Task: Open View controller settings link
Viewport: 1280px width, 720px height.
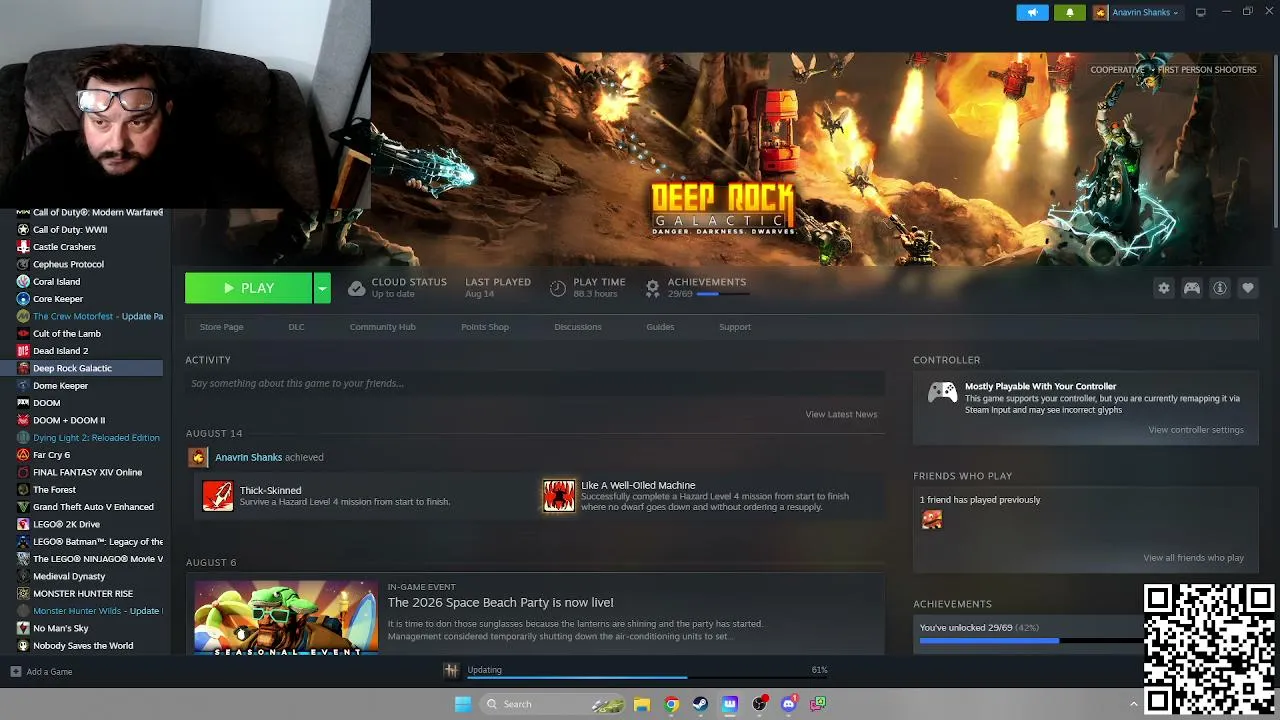Action: point(1196,430)
